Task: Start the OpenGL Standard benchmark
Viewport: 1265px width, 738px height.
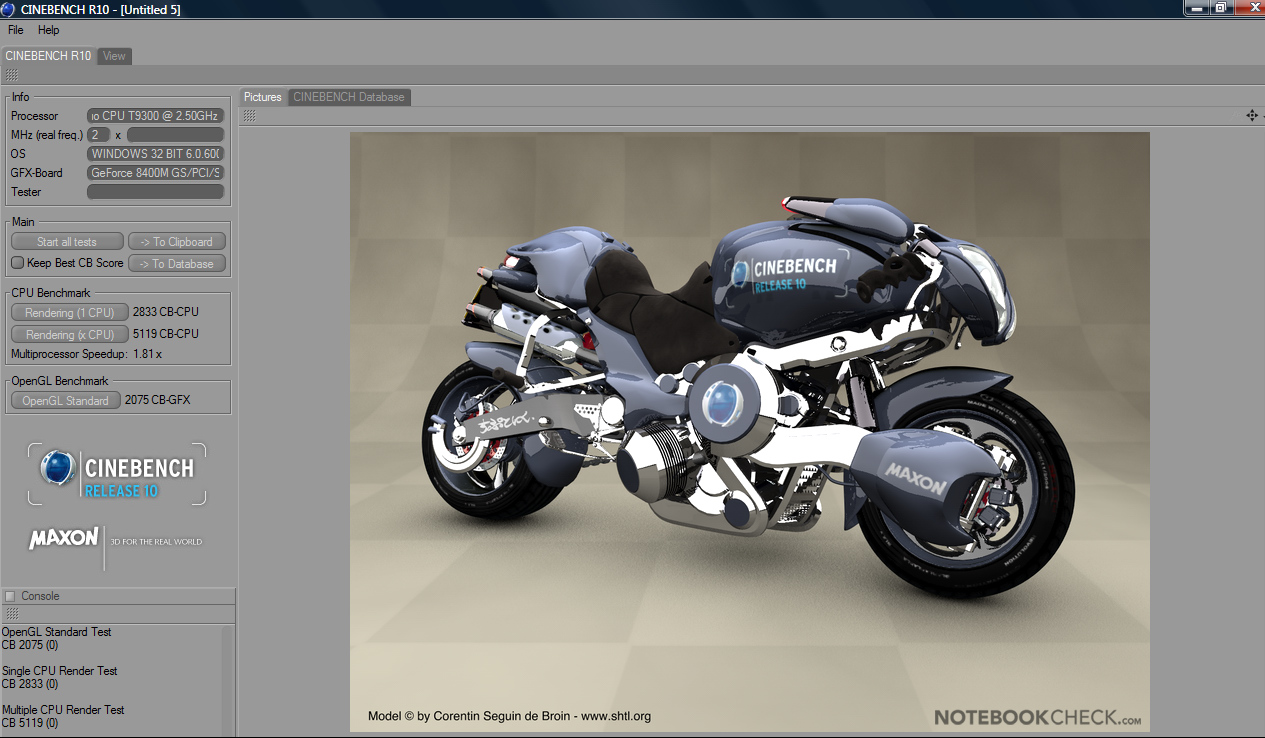Action: coord(66,400)
